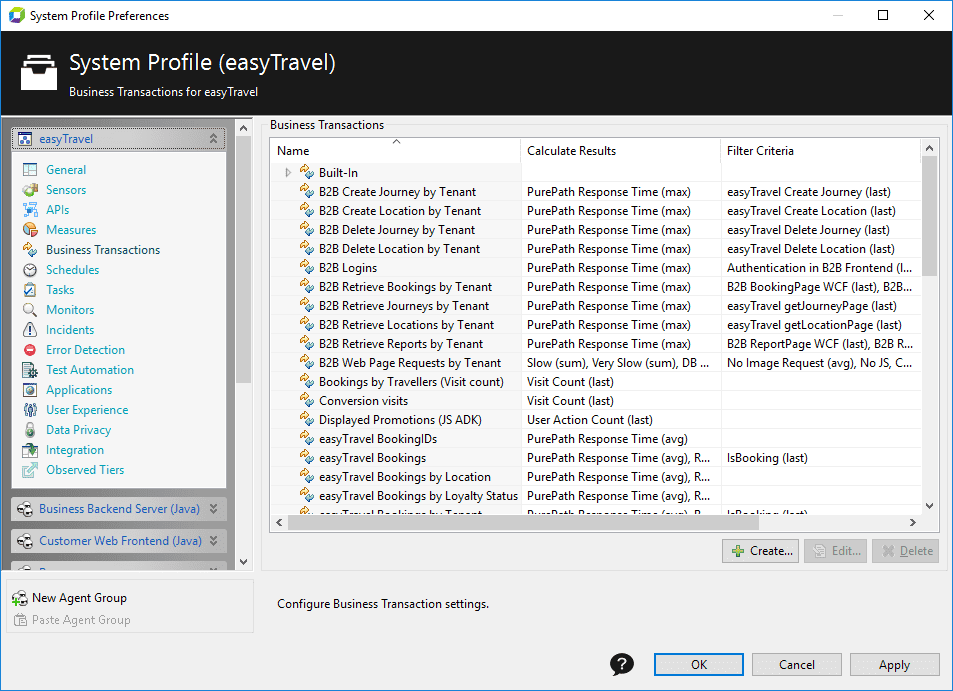Click the Incidents warning icon

click(30, 330)
